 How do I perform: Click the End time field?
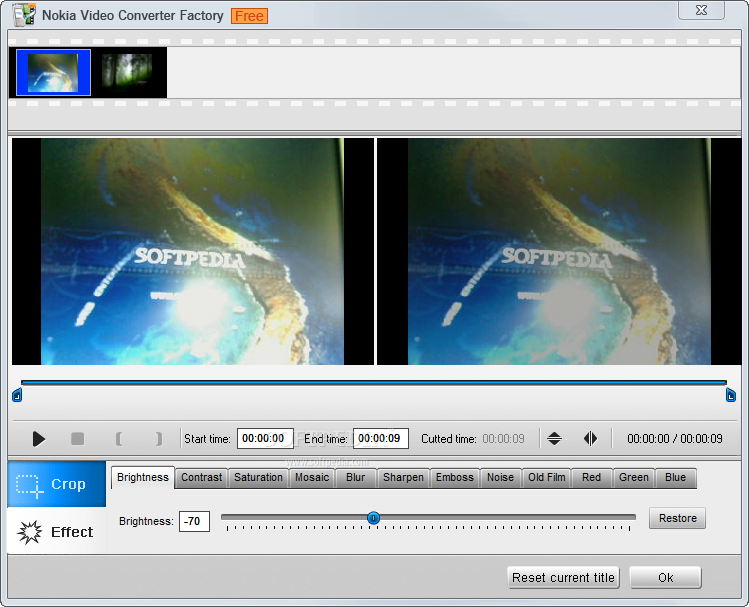[x=381, y=438]
